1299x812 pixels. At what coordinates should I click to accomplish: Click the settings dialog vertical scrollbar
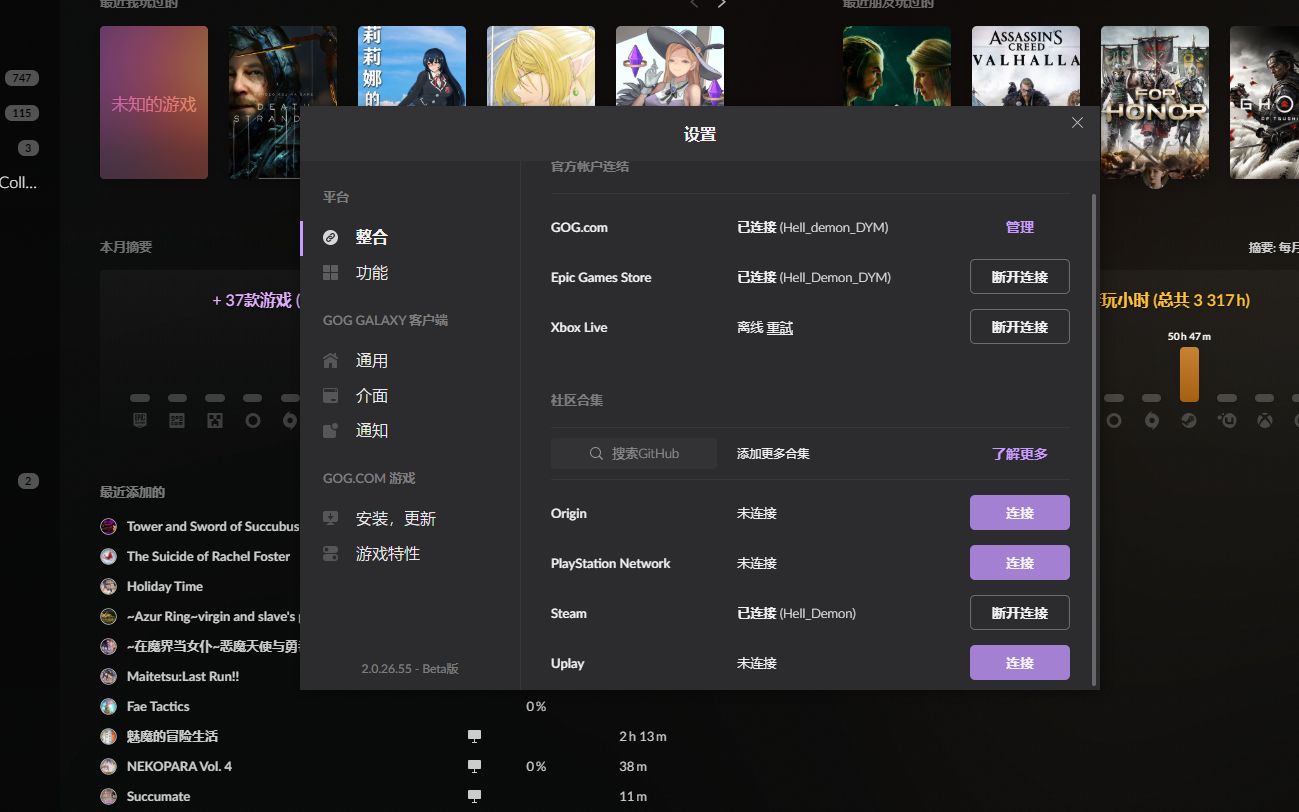[1094, 438]
